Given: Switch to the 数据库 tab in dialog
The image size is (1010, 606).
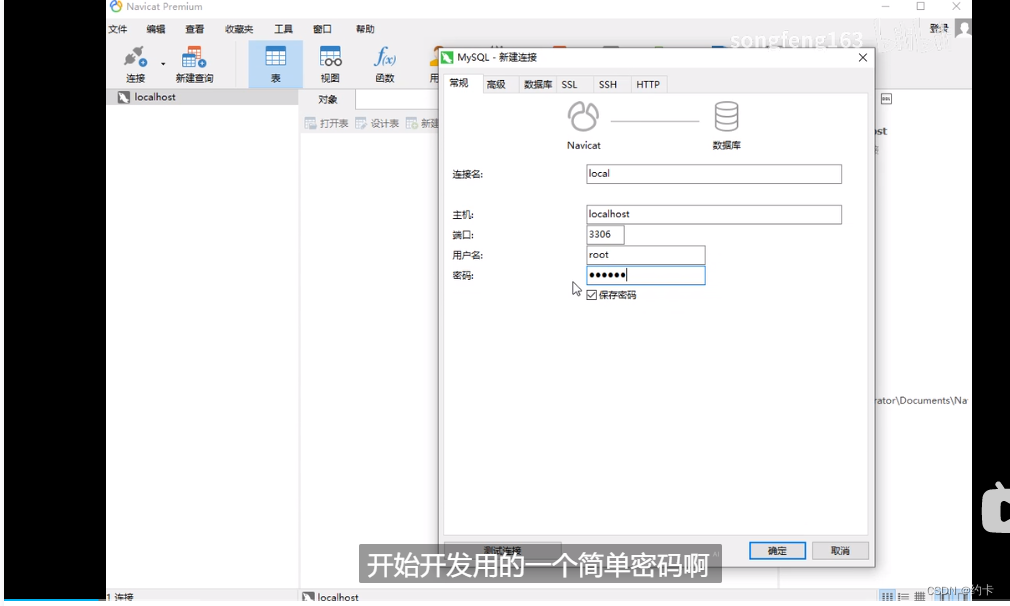Looking at the screenshot, I should pyautogui.click(x=538, y=84).
